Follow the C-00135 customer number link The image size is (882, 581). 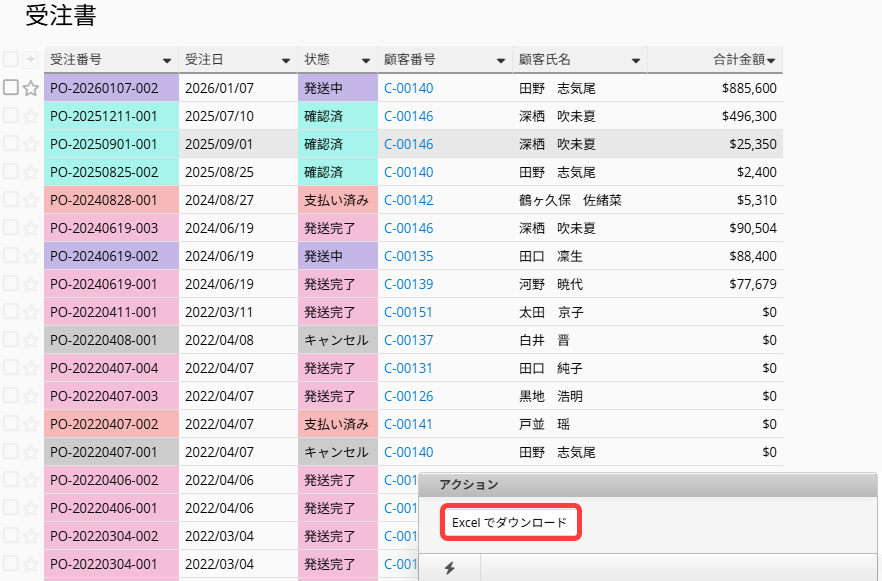click(409, 256)
